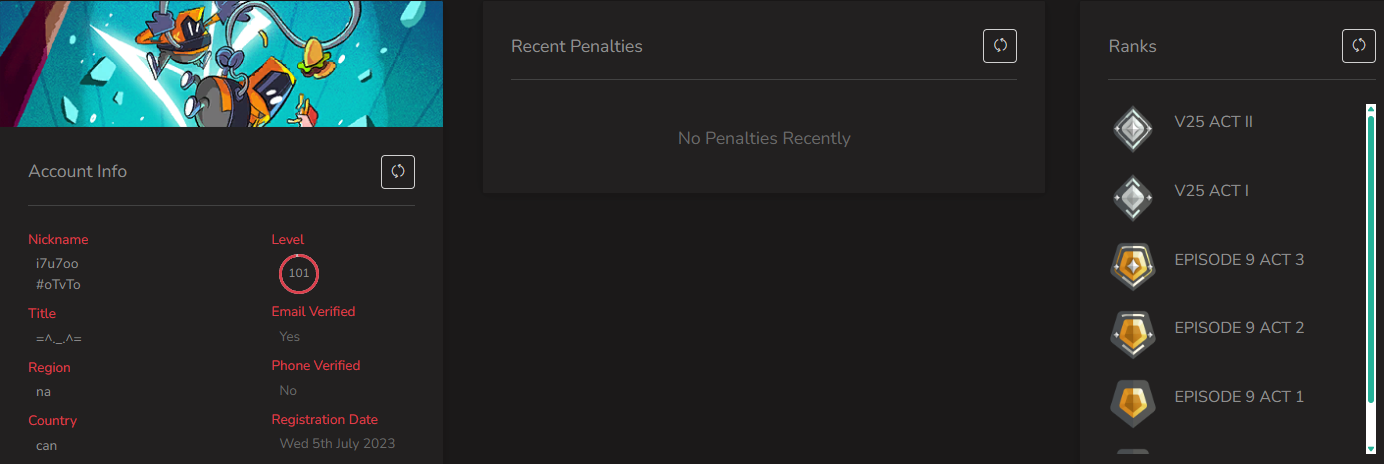Click the Episode 9 Act 3 rank badge
The width and height of the screenshot is (1384, 464).
click(x=1133, y=266)
